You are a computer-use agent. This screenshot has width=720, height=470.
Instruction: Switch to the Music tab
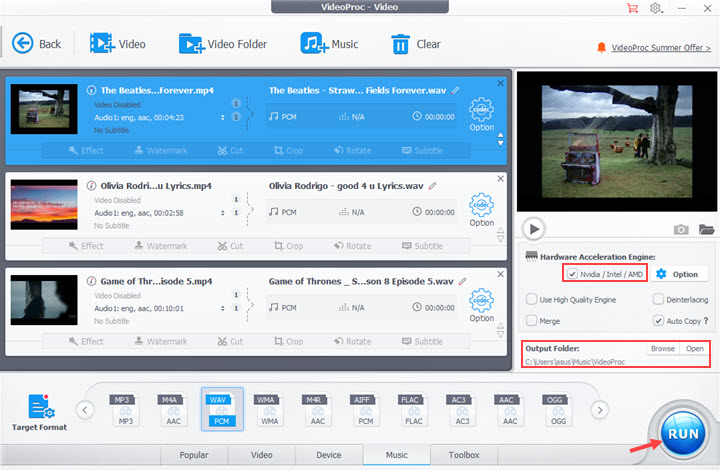tap(397, 455)
